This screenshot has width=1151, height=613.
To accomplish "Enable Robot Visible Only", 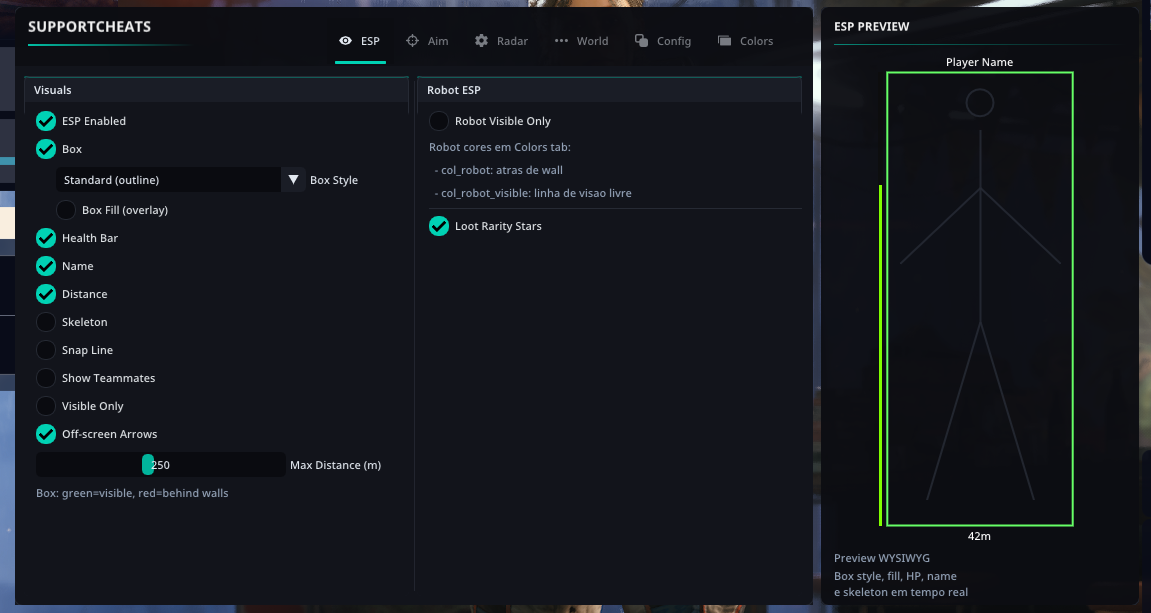I will (439, 121).
